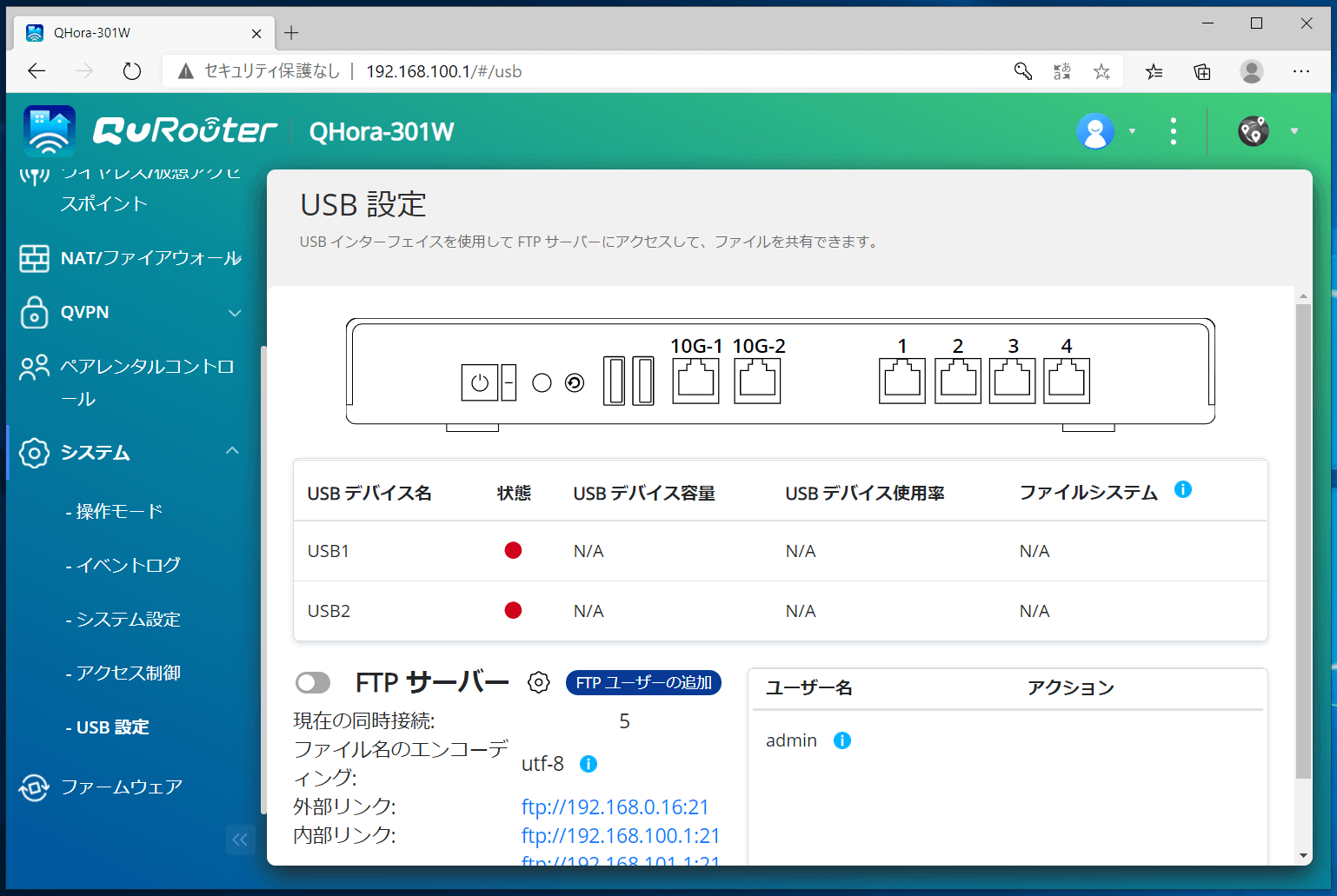This screenshot has width=1337, height=896.
Task: Click info icon next to utf-8 encoding
Action: 589,764
